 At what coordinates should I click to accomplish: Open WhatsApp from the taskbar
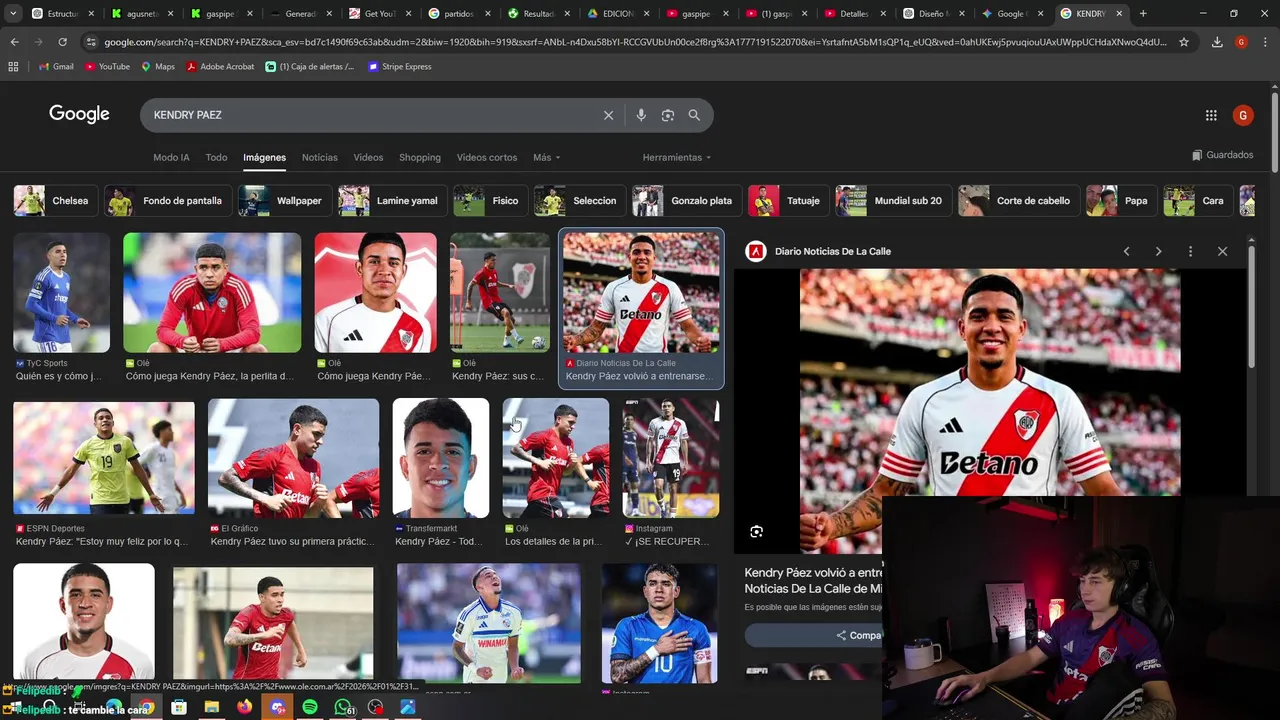(343, 707)
